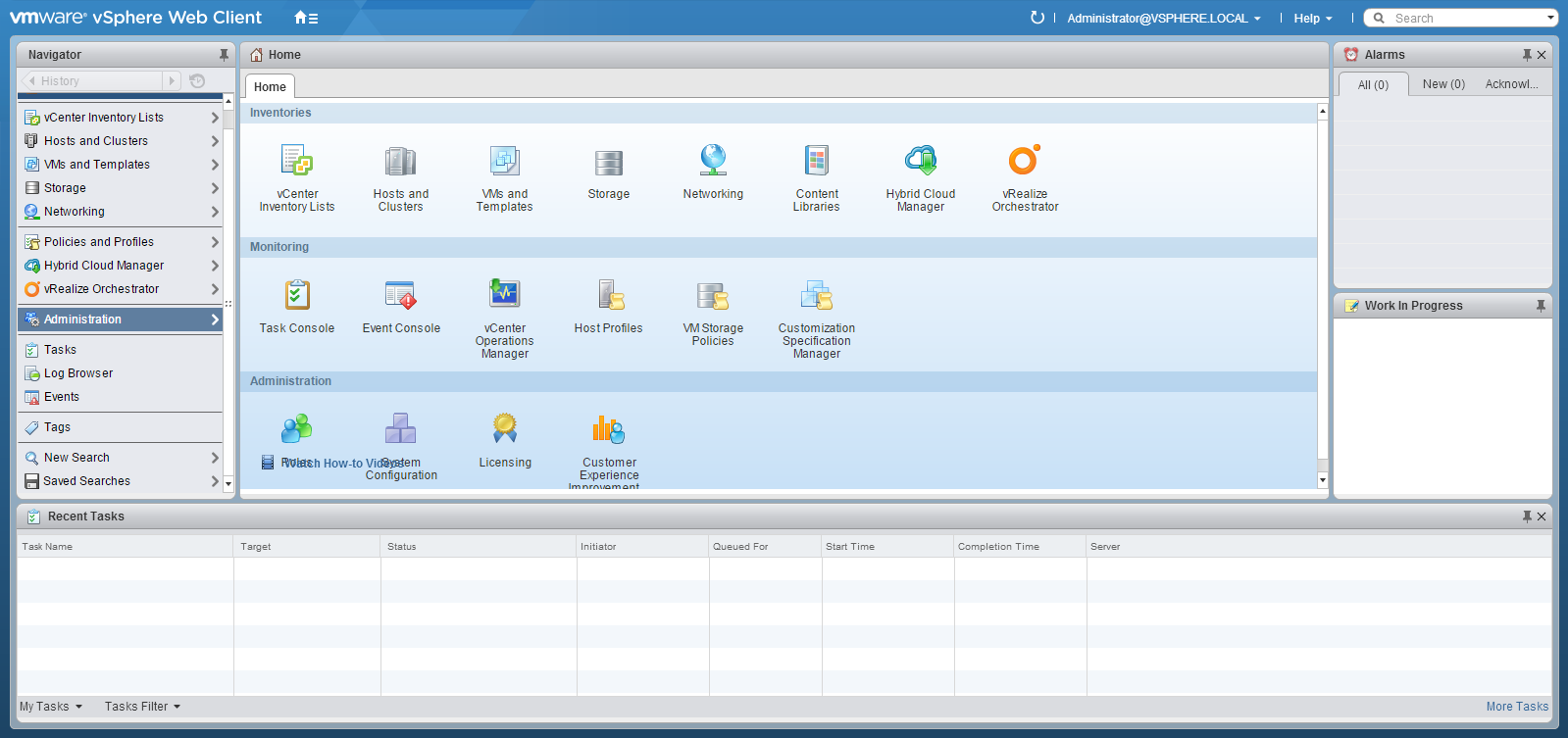
Task: Sort by Completion Time column header
Action: pos(1020,547)
